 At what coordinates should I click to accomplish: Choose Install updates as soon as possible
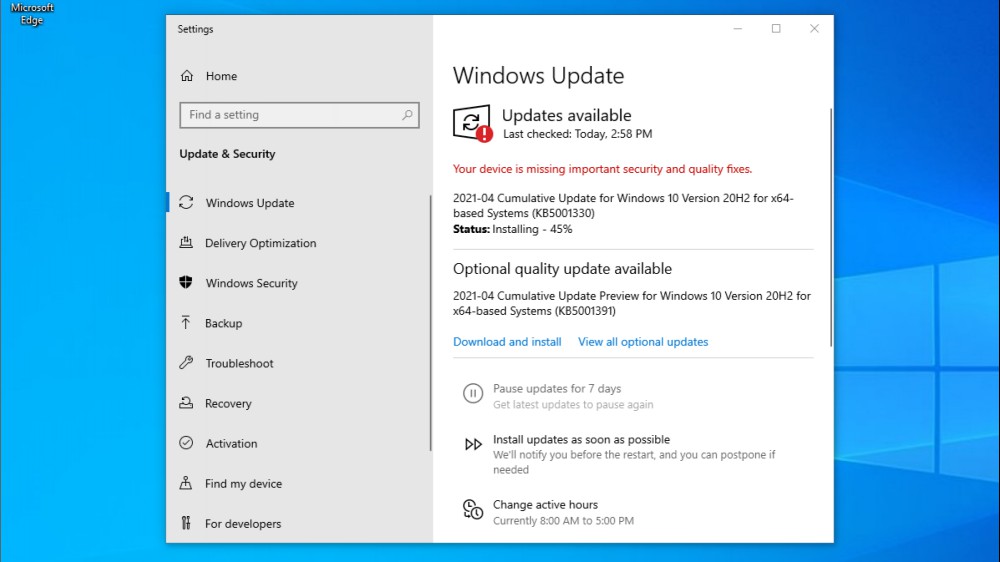click(x=581, y=440)
